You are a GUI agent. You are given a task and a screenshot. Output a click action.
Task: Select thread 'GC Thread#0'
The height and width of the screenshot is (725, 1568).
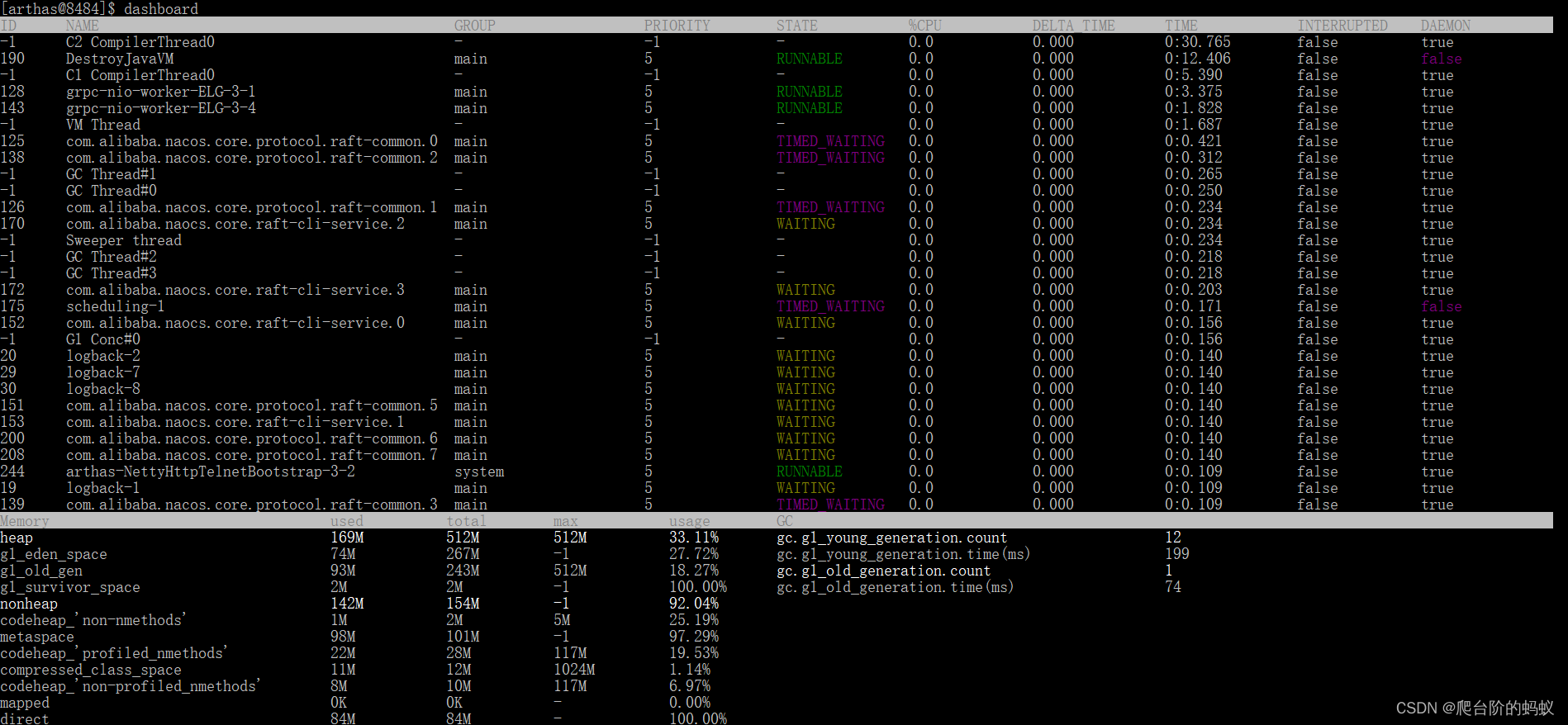coord(112,191)
